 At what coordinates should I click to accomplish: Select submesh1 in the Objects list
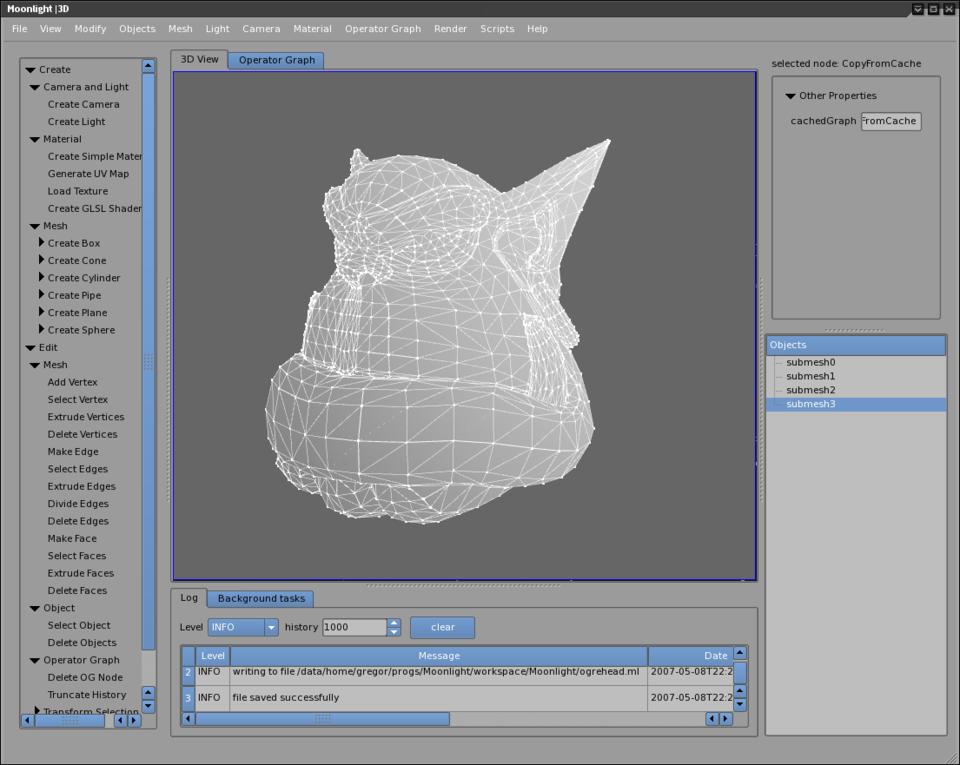point(810,376)
